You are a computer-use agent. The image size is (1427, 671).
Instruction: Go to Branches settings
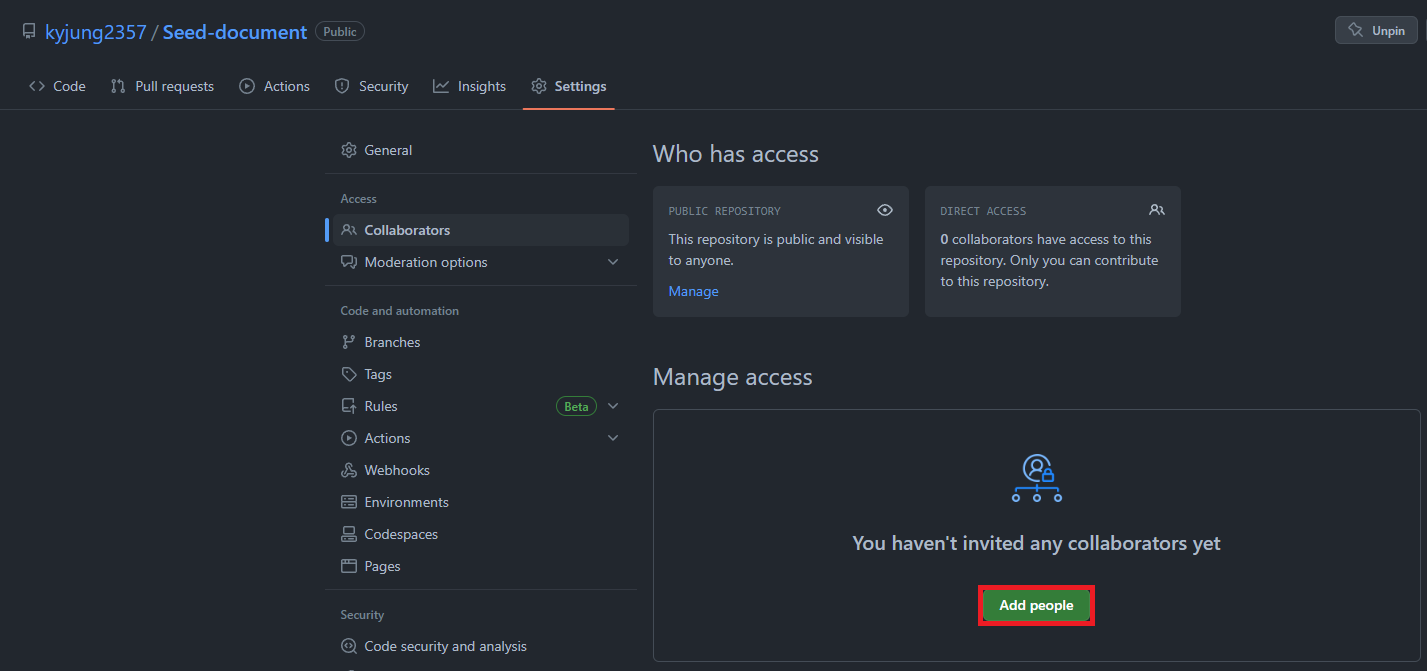point(480,342)
